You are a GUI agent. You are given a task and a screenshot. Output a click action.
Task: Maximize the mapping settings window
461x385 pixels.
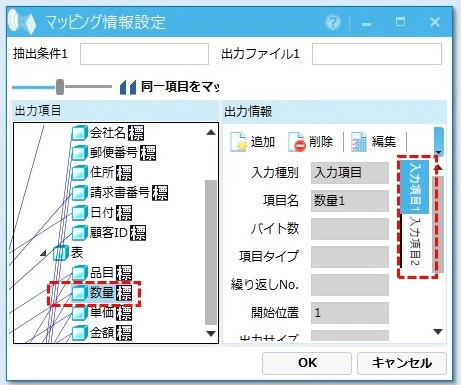(400, 22)
